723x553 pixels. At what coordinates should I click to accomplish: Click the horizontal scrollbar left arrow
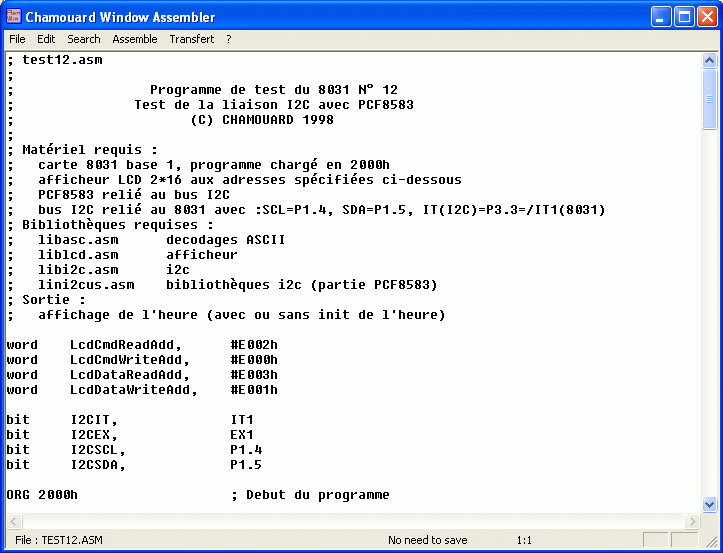pos(14,521)
